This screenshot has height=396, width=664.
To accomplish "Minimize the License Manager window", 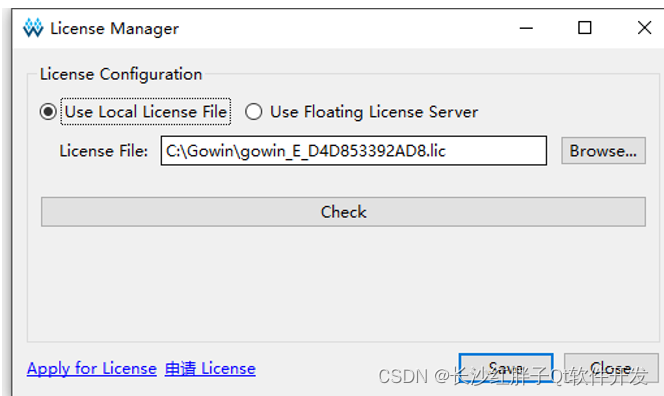I will [526, 28].
